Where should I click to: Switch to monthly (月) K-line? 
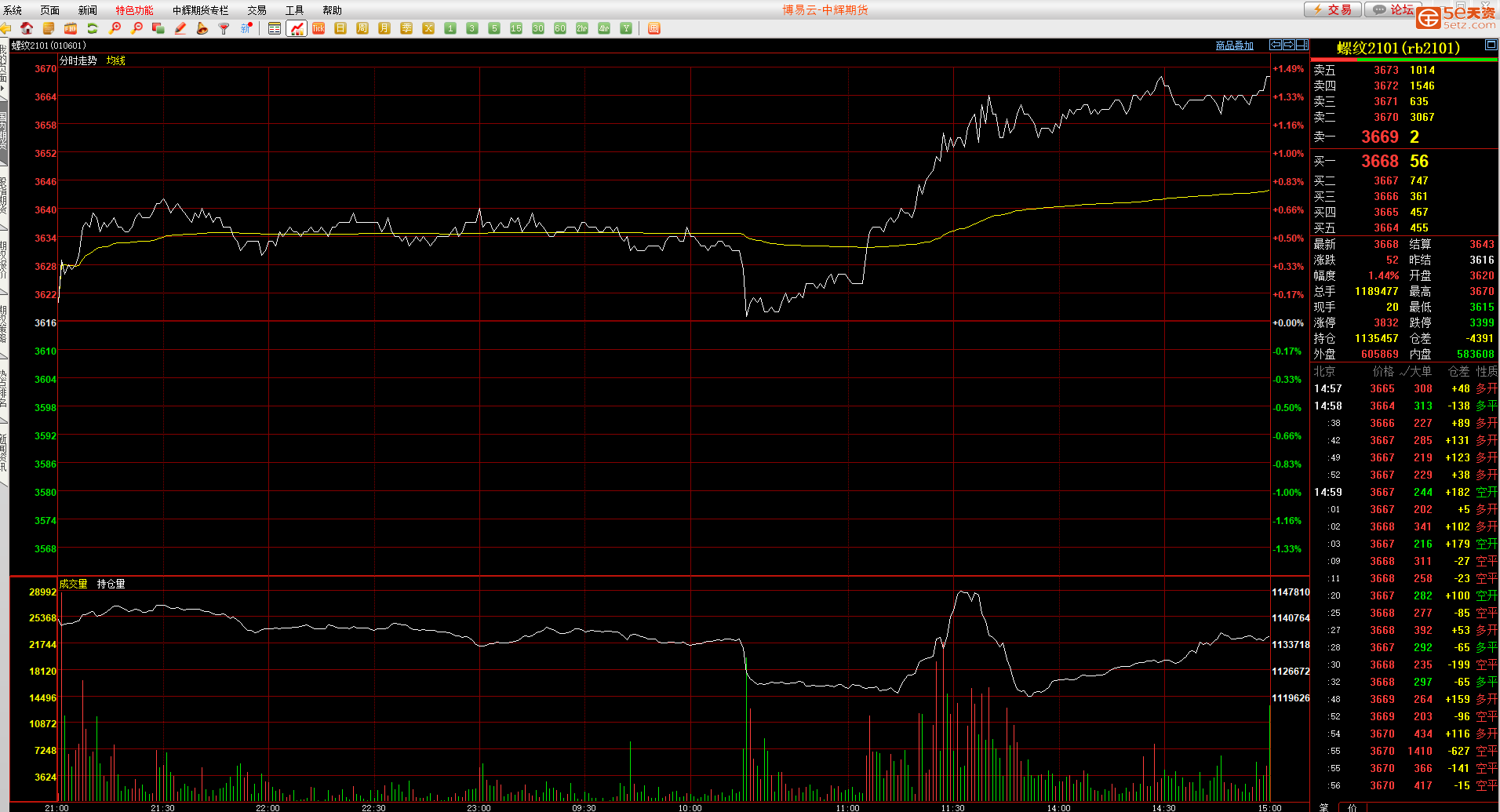pos(384,28)
